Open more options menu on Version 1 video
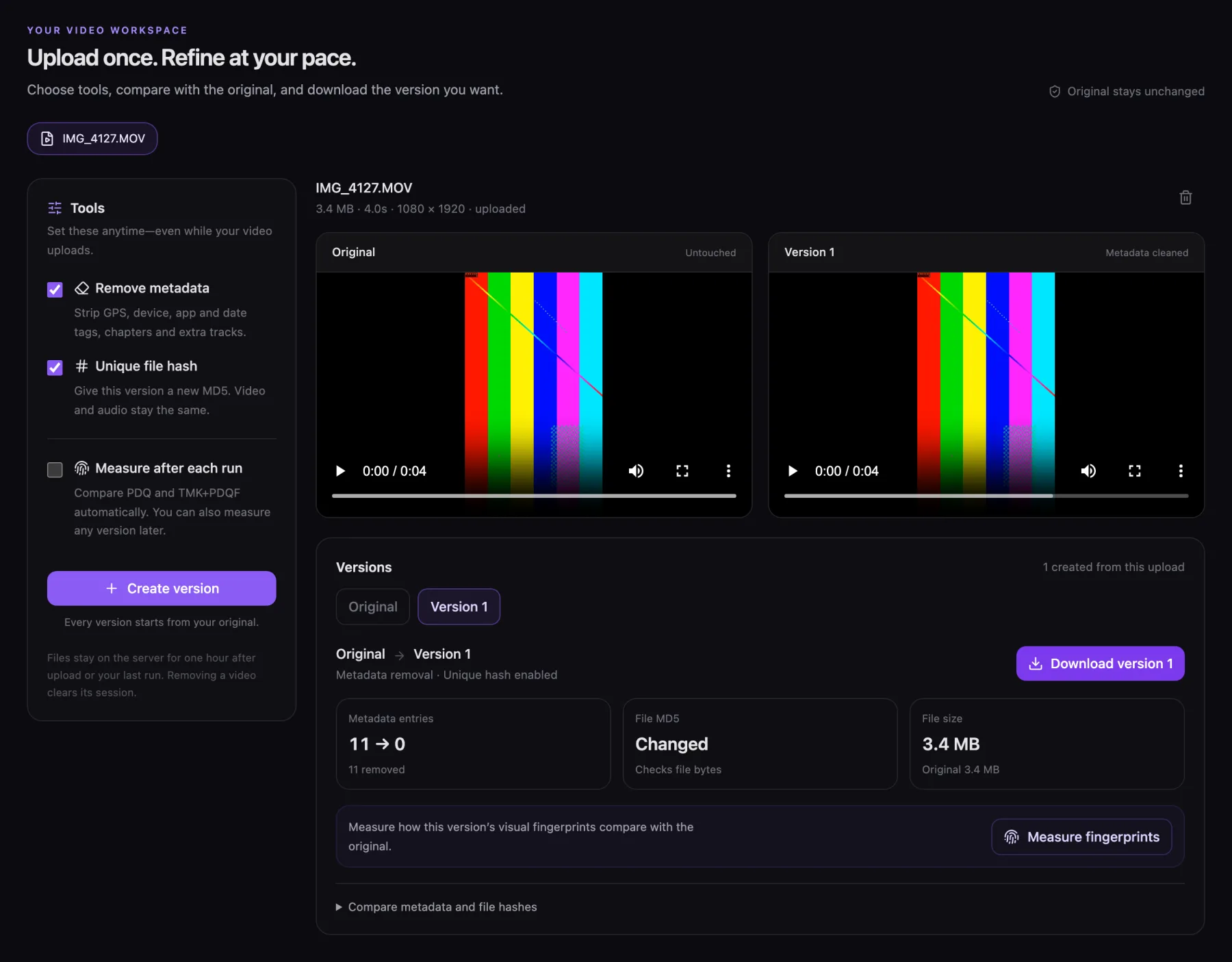Viewport: 1232px width, 962px height. [x=1181, y=471]
